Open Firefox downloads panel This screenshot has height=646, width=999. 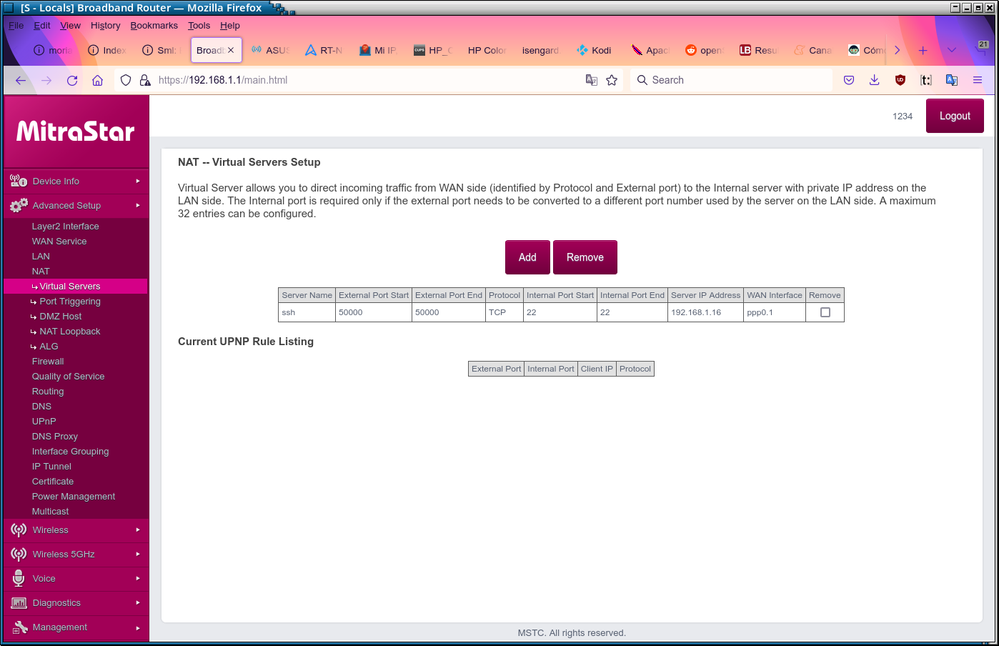pos(874,80)
